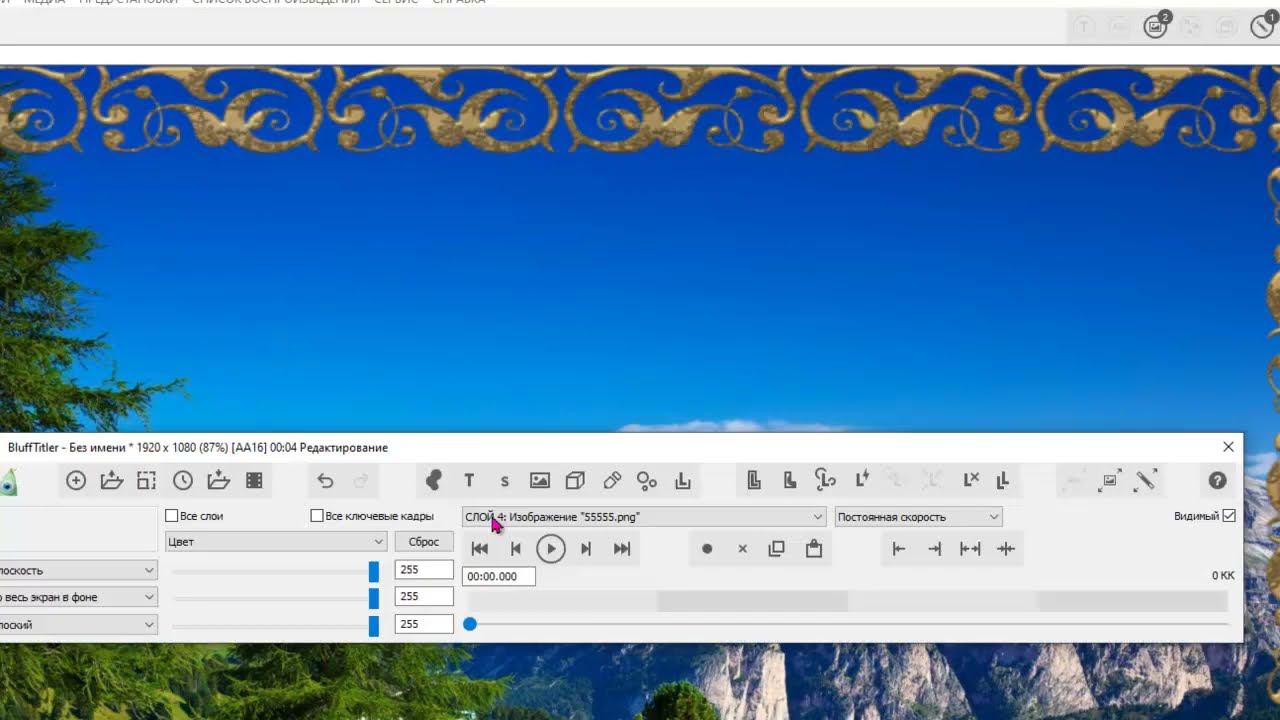Screen dimensions: 1280x720
Task: Click the icon with arrows meeting at center bar
Action: [x=1006, y=549]
